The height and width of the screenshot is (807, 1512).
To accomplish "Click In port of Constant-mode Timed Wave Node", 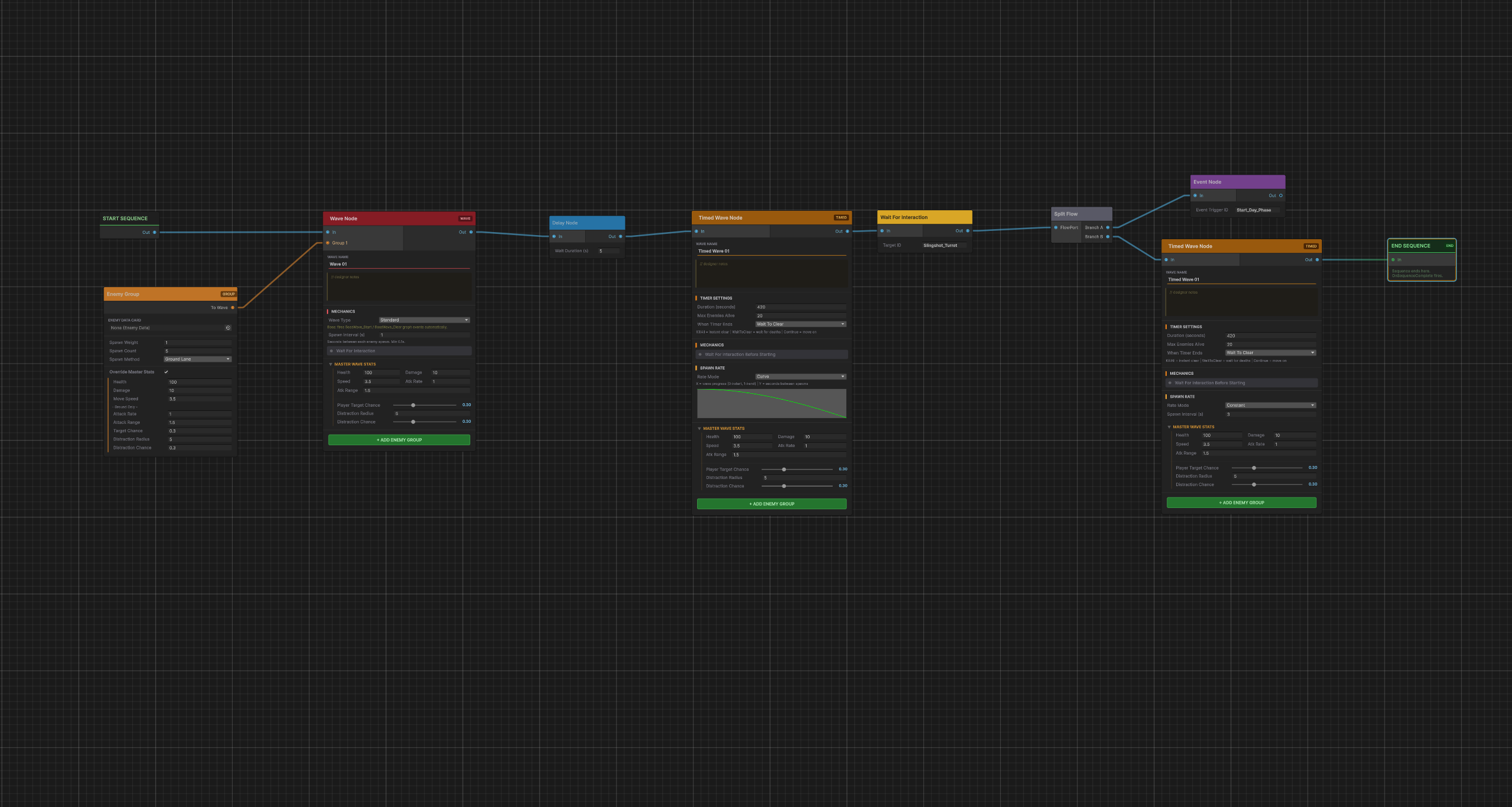I will coord(1166,259).
